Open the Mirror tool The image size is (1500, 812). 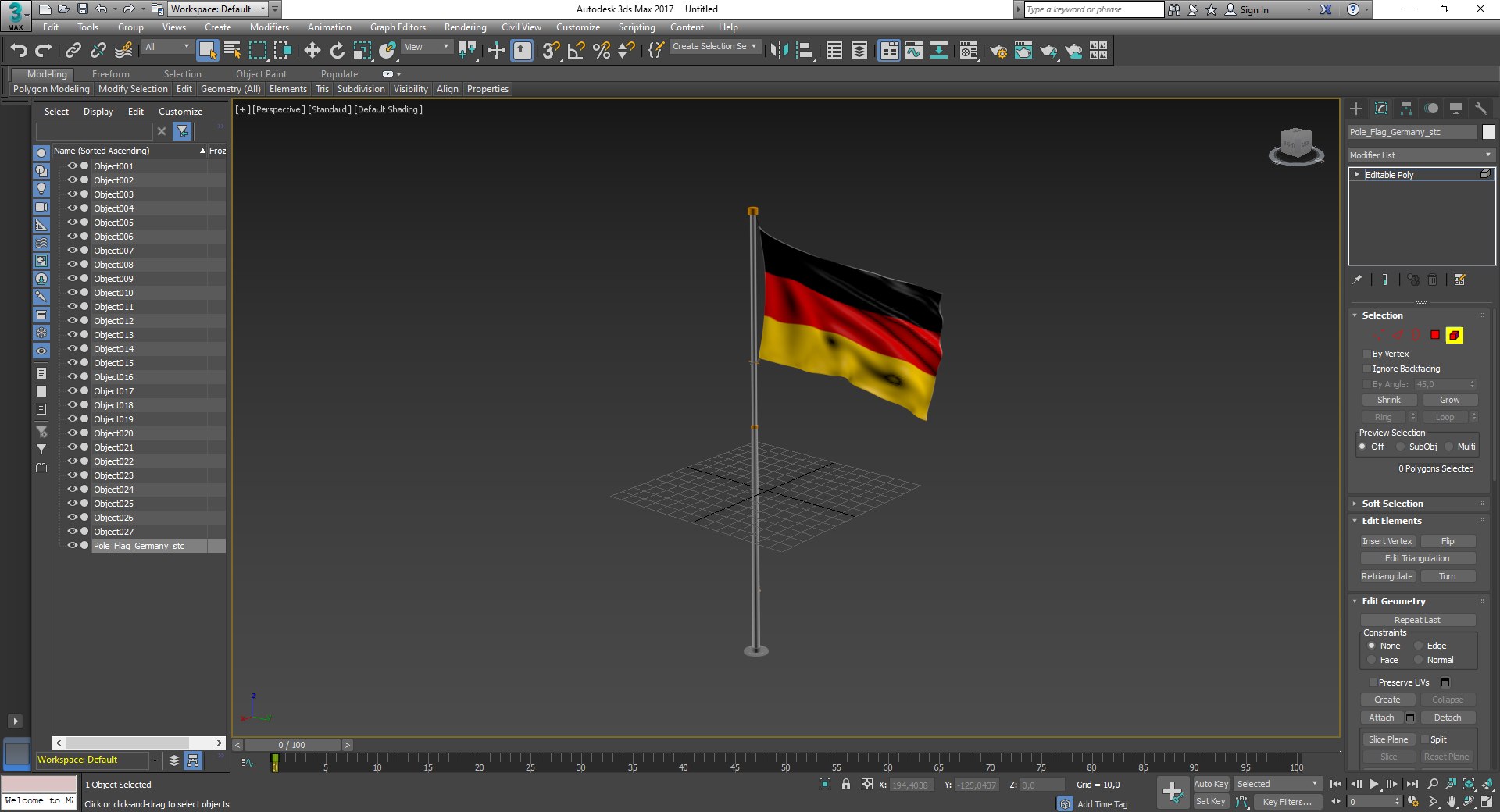coord(779,51)
